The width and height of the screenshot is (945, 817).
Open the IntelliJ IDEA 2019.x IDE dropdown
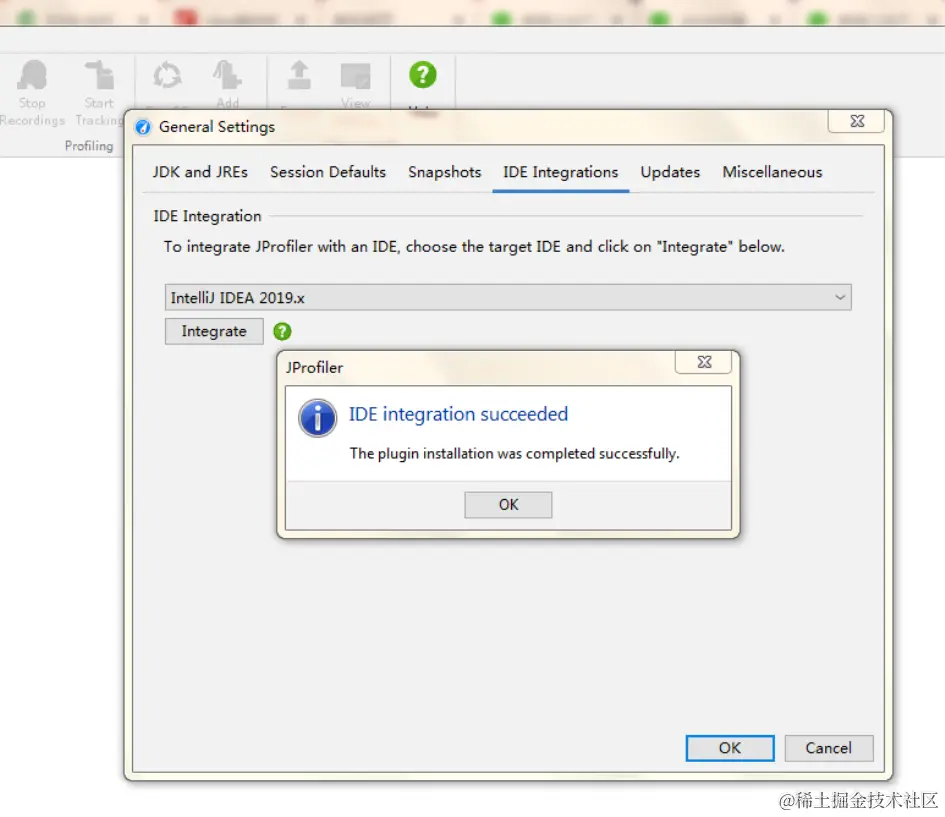507,298
